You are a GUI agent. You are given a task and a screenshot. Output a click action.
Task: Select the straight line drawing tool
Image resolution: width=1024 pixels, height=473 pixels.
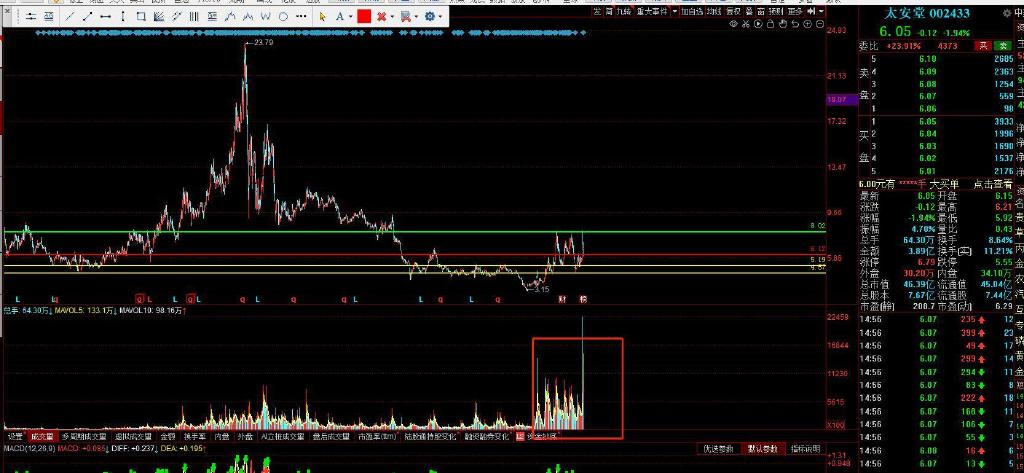point(69,16)
